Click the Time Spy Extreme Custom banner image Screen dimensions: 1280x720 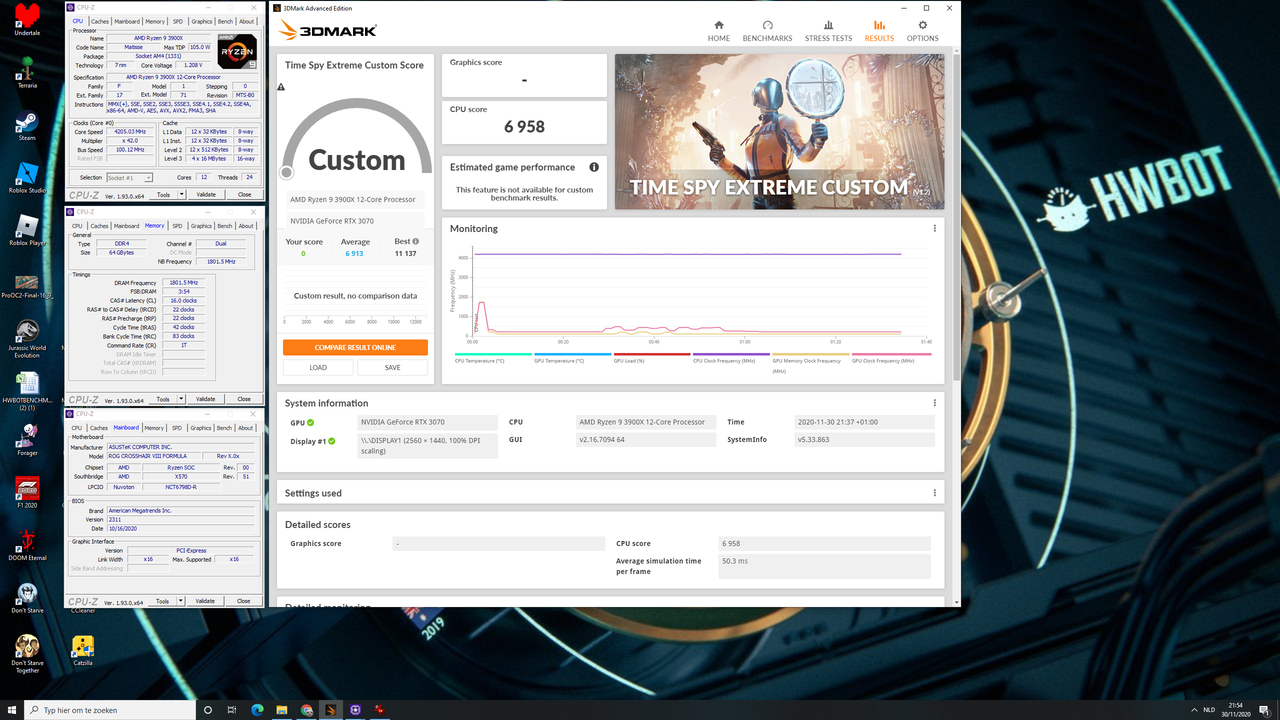pos(779,131)
